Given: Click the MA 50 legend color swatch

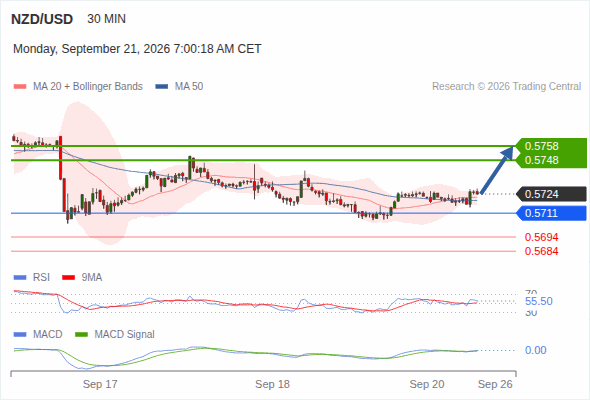Looking at the screenshot, I should pos(162,87).
